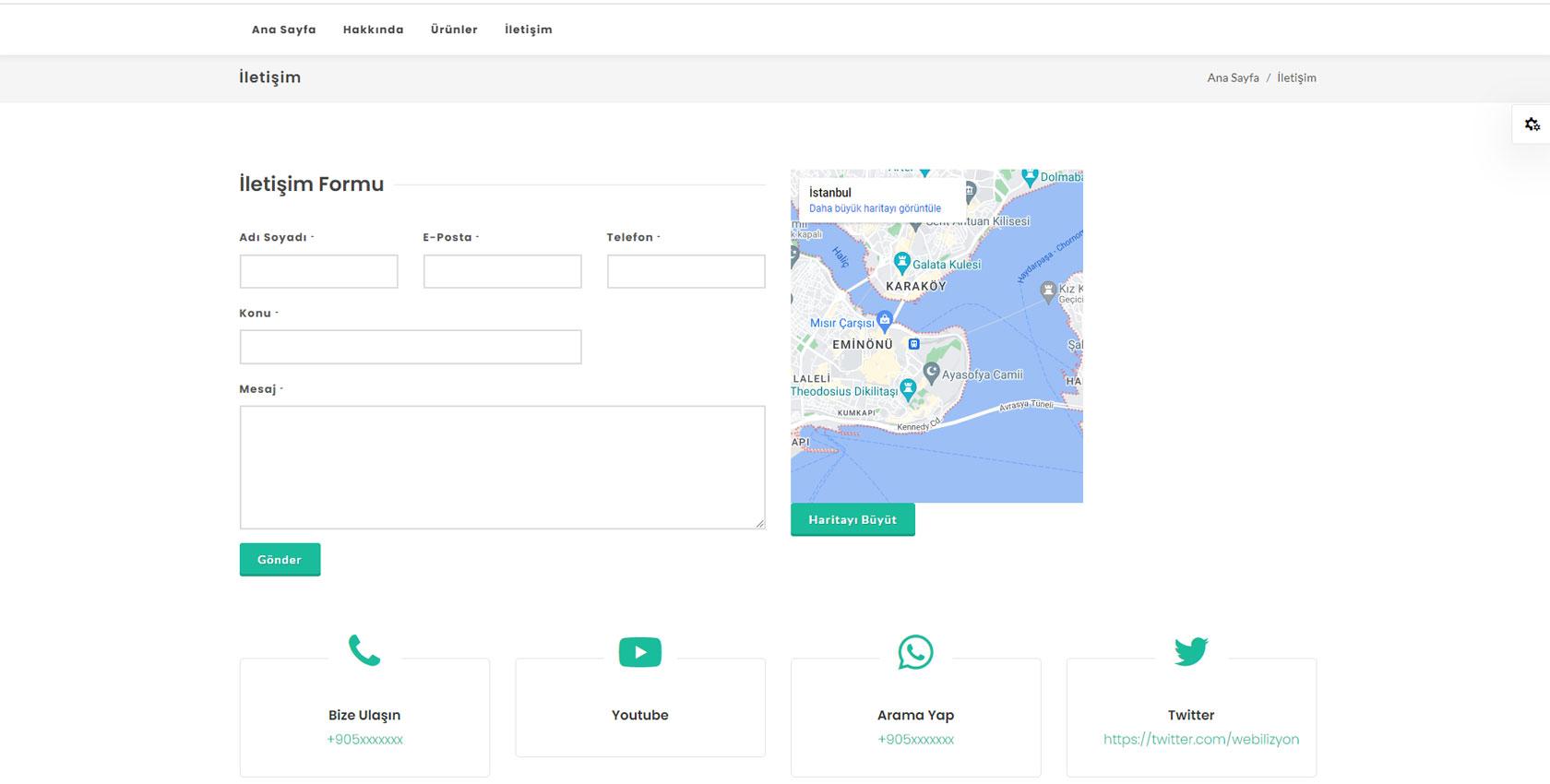Click the Haritayı Büyüt button
1550x784 pixels.
click(852, 519)
